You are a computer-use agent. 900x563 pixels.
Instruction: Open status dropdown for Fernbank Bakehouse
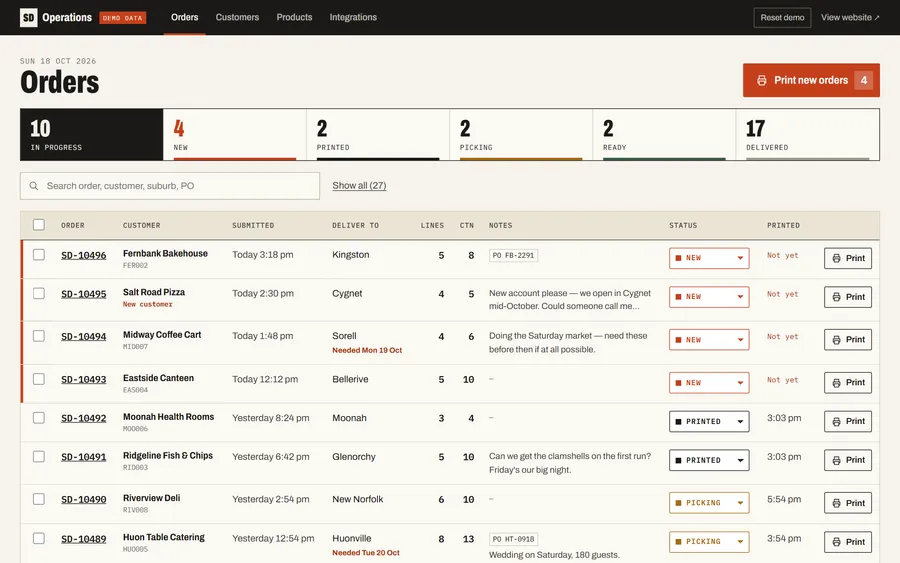click(x=709, y=258)
